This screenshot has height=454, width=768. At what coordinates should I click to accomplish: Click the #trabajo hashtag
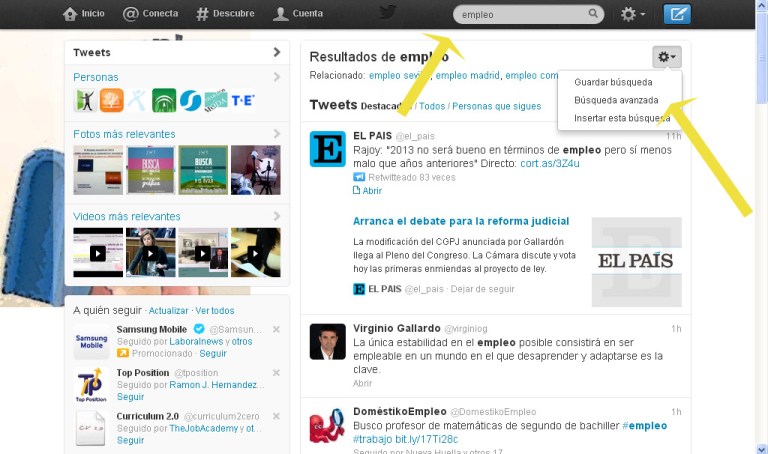pos(372,439)
